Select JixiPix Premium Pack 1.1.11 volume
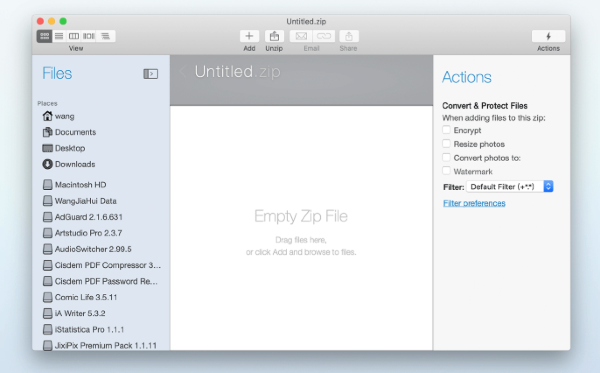The image size is (600, 373). point(101,345)
